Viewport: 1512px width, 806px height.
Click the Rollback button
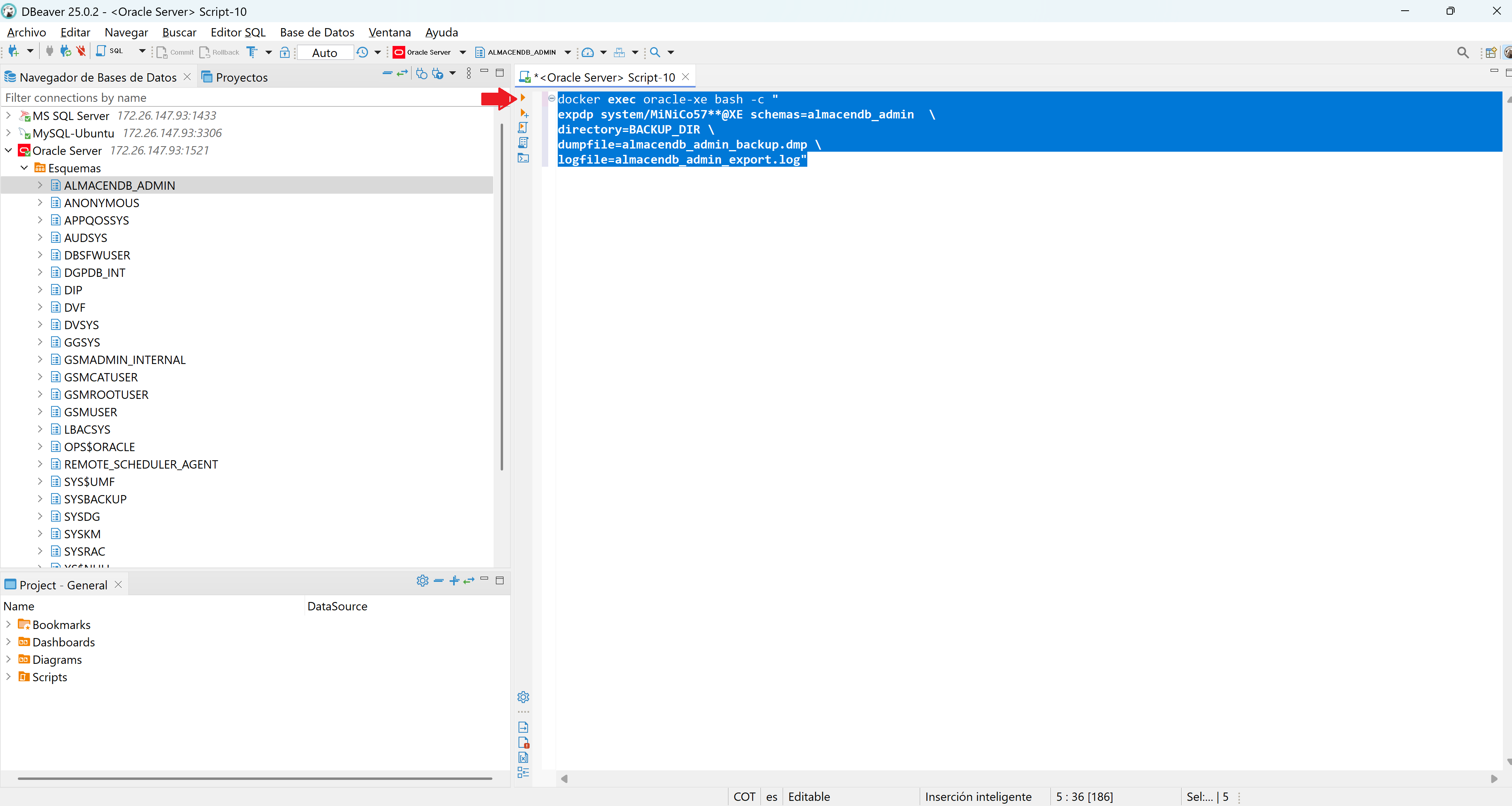[x=219, y=52]
